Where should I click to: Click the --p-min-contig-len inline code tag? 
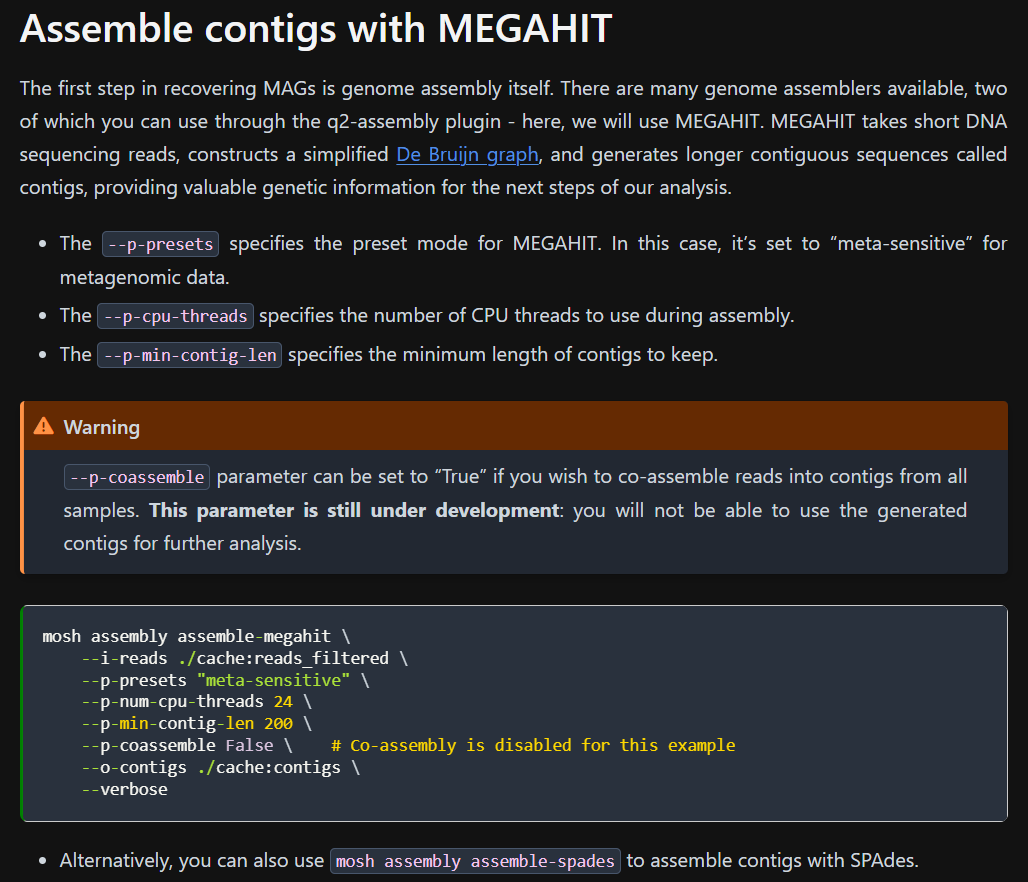pos(189,355)
